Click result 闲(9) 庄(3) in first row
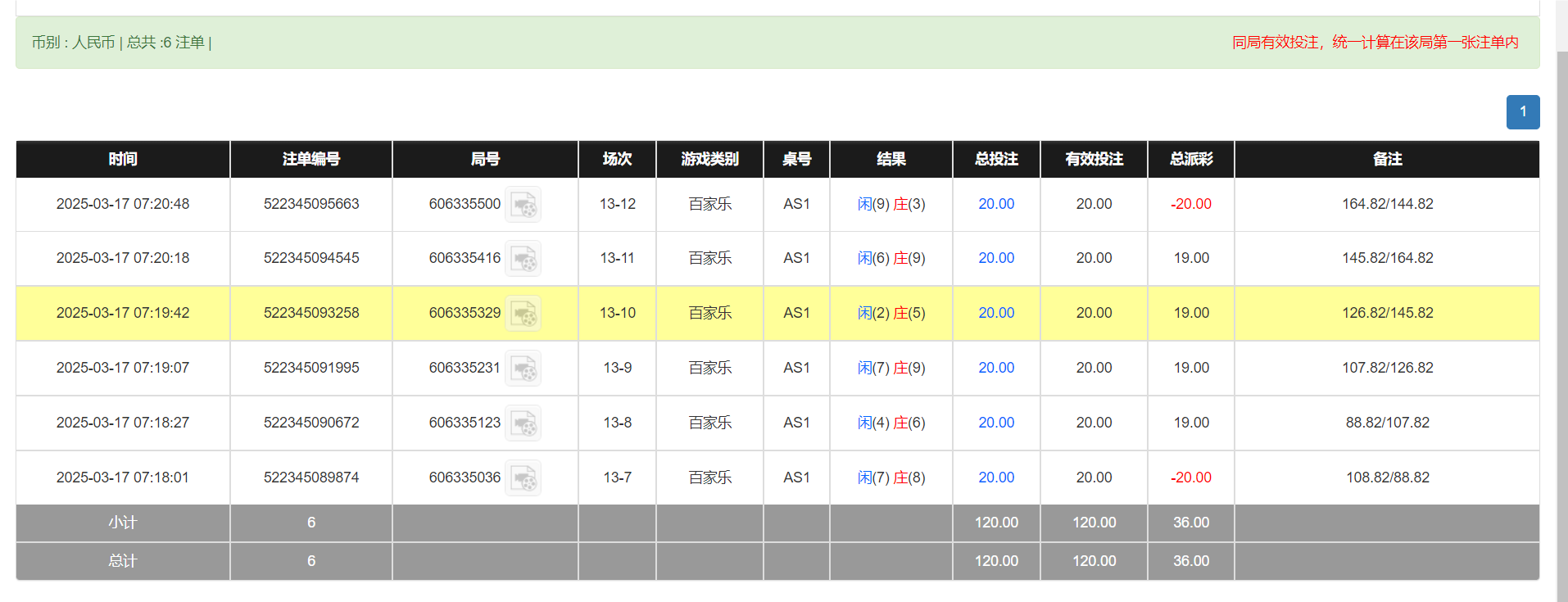The image size is (1568, 602). tap(890, 204)
